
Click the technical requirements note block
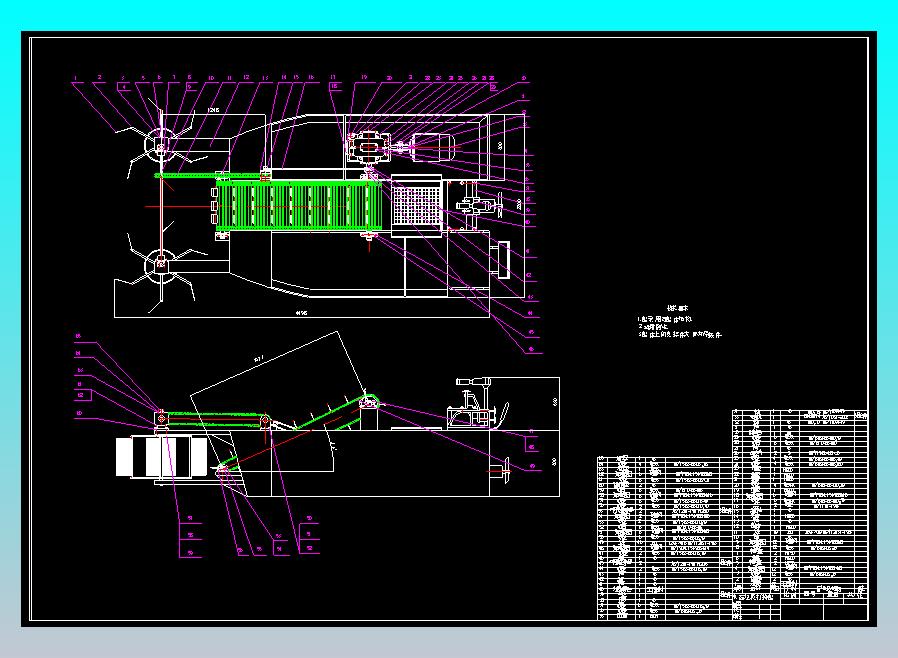pyautogui.click(x=679, y=322)
